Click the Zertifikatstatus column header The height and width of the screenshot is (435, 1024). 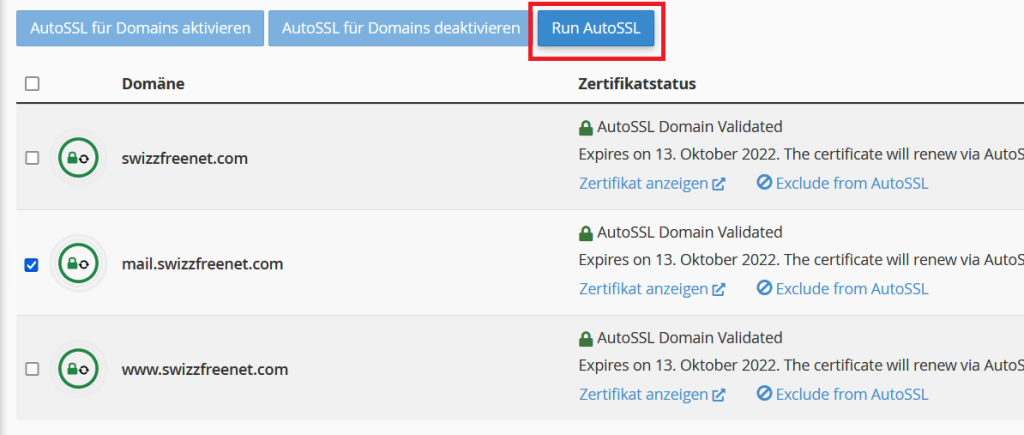pyautogui.click(x=637, y=84)
